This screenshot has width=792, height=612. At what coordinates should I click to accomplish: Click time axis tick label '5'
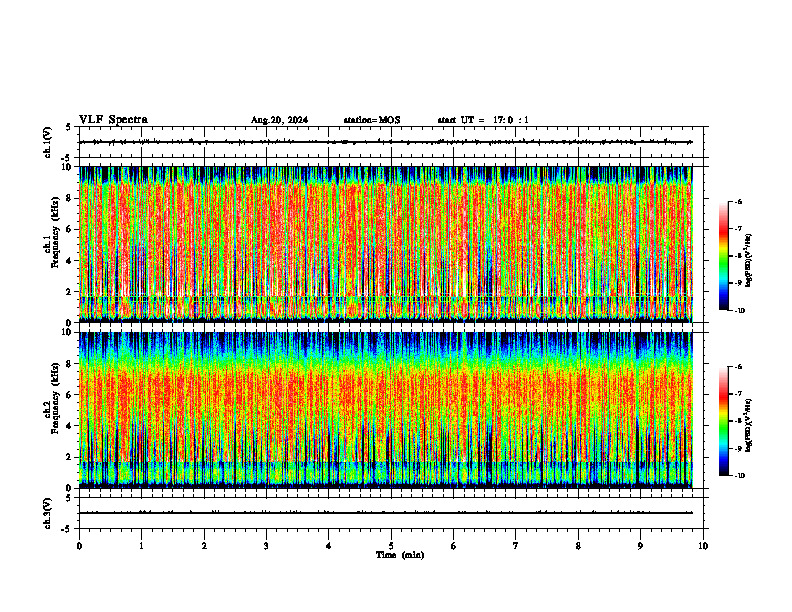391,546
